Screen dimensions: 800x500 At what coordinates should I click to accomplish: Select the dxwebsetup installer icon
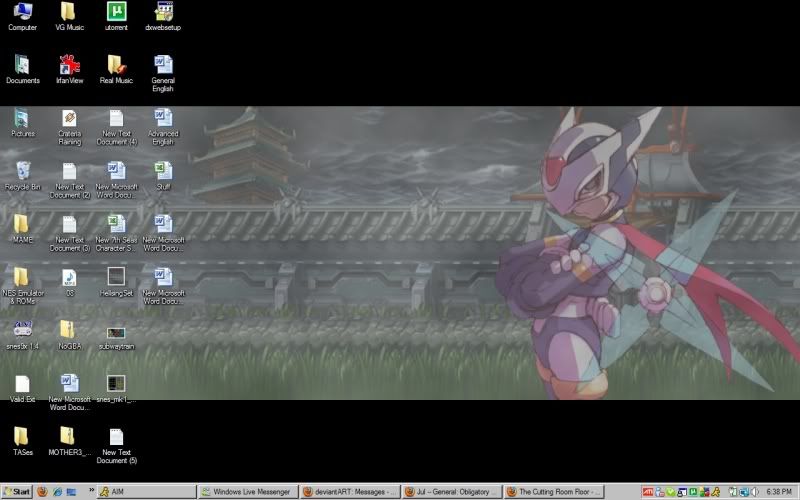tap(163, 12)
